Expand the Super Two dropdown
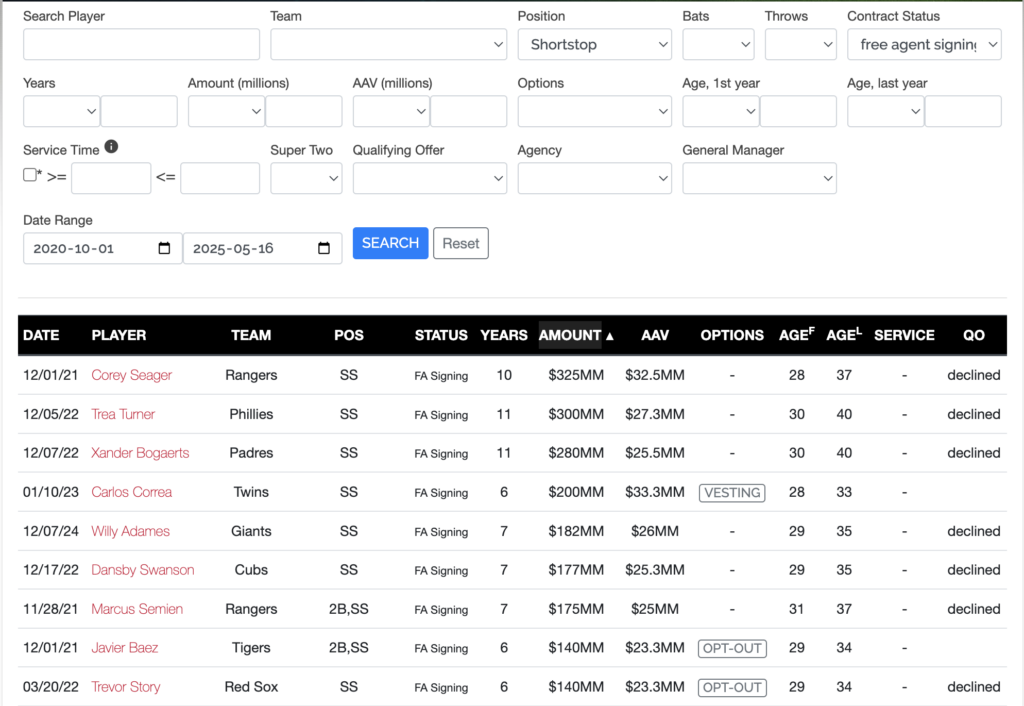 point(306,178)
